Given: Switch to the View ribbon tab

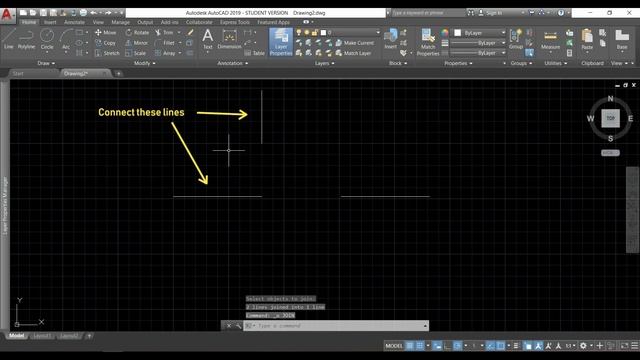Looking at the screenshot, I should [x=98, y=22].
